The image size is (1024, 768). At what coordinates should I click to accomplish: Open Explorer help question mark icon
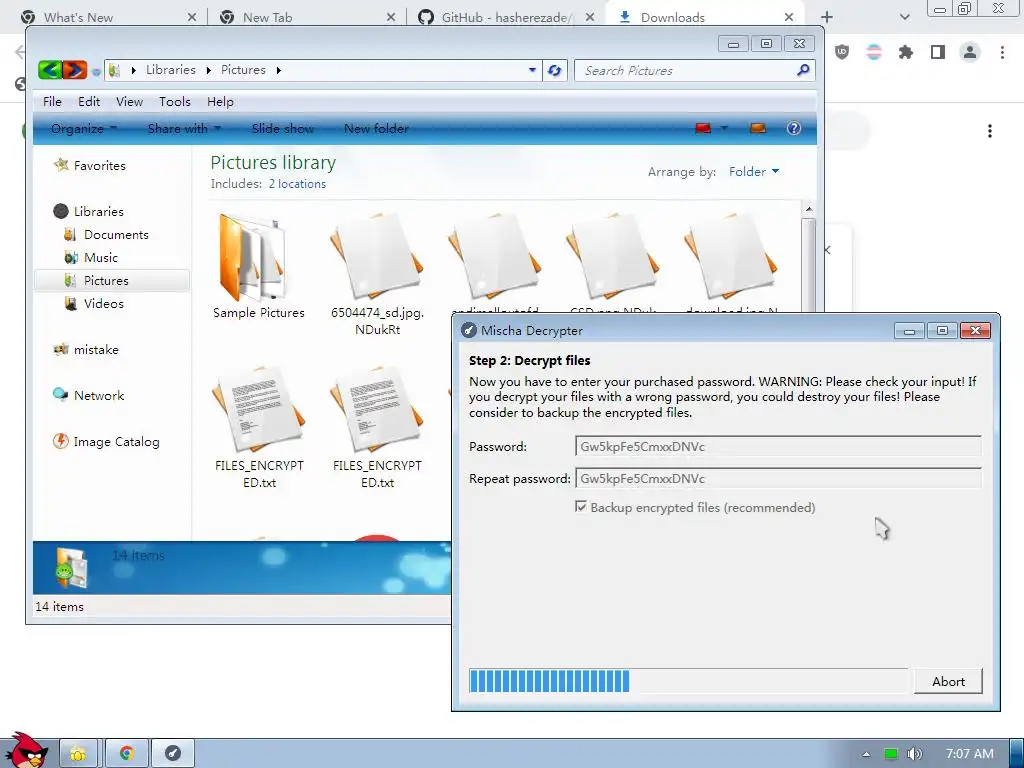pos(793,128)
